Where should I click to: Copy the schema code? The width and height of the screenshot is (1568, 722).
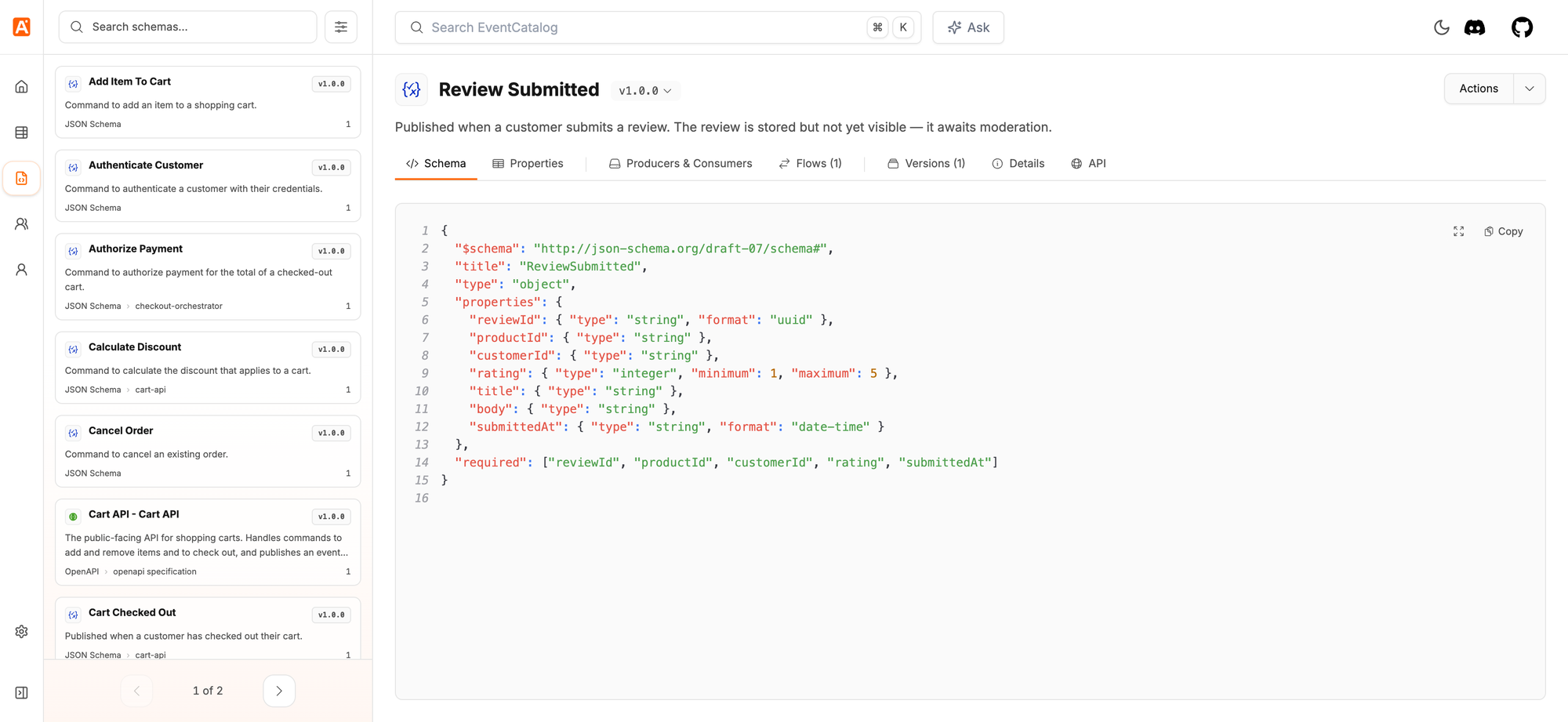(x=1504, y=231)
